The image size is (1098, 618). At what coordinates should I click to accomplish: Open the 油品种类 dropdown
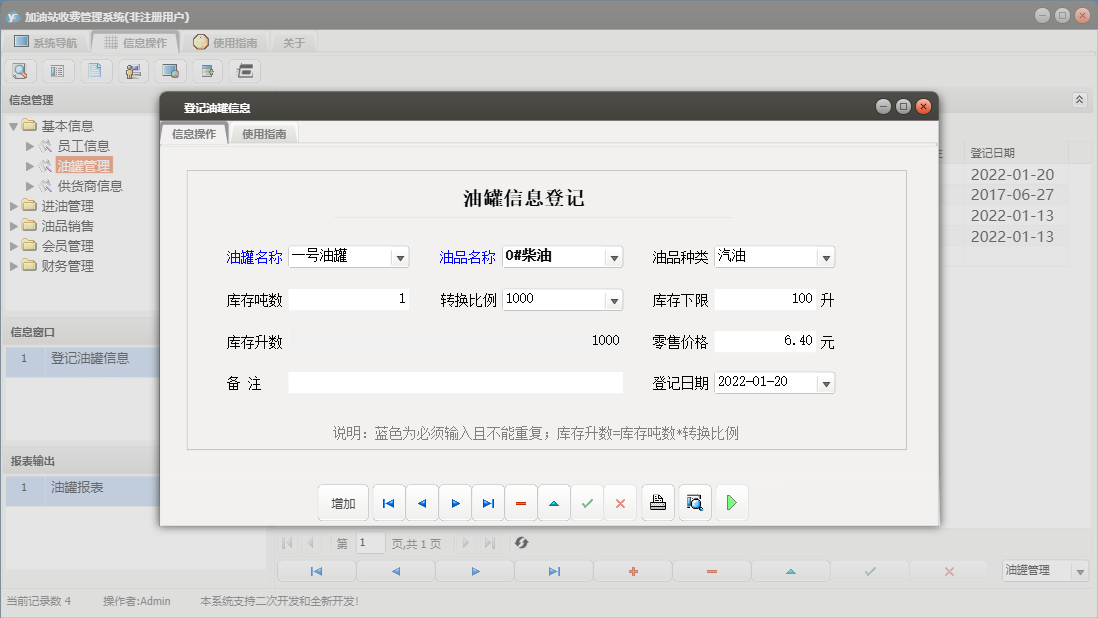click(826, 257)
